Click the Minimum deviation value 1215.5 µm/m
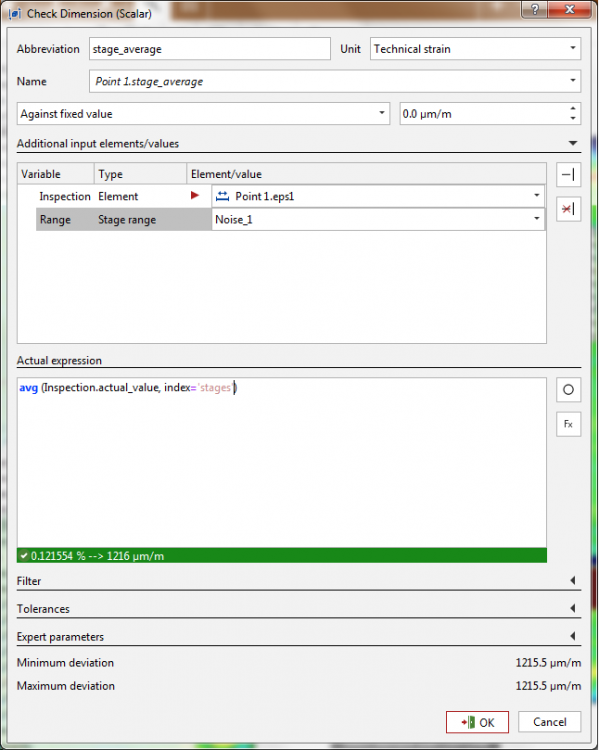 [548, 663]
